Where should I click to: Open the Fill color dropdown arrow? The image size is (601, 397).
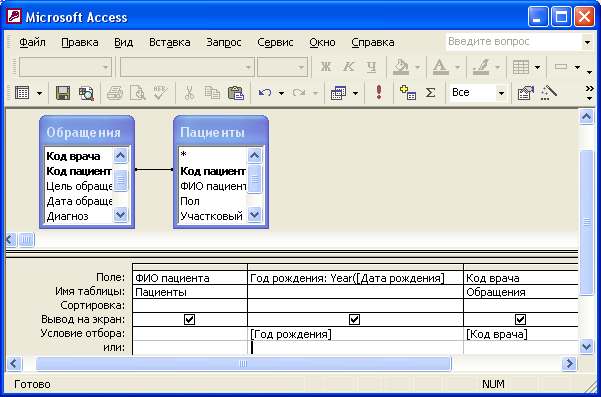(417, 67)
